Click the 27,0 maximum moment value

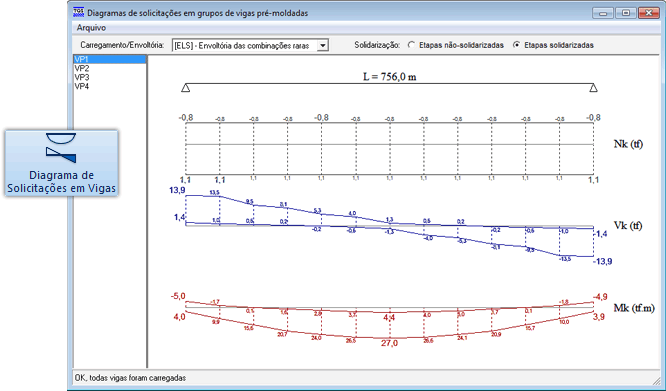pyautogui.click(x=389, y=343)
